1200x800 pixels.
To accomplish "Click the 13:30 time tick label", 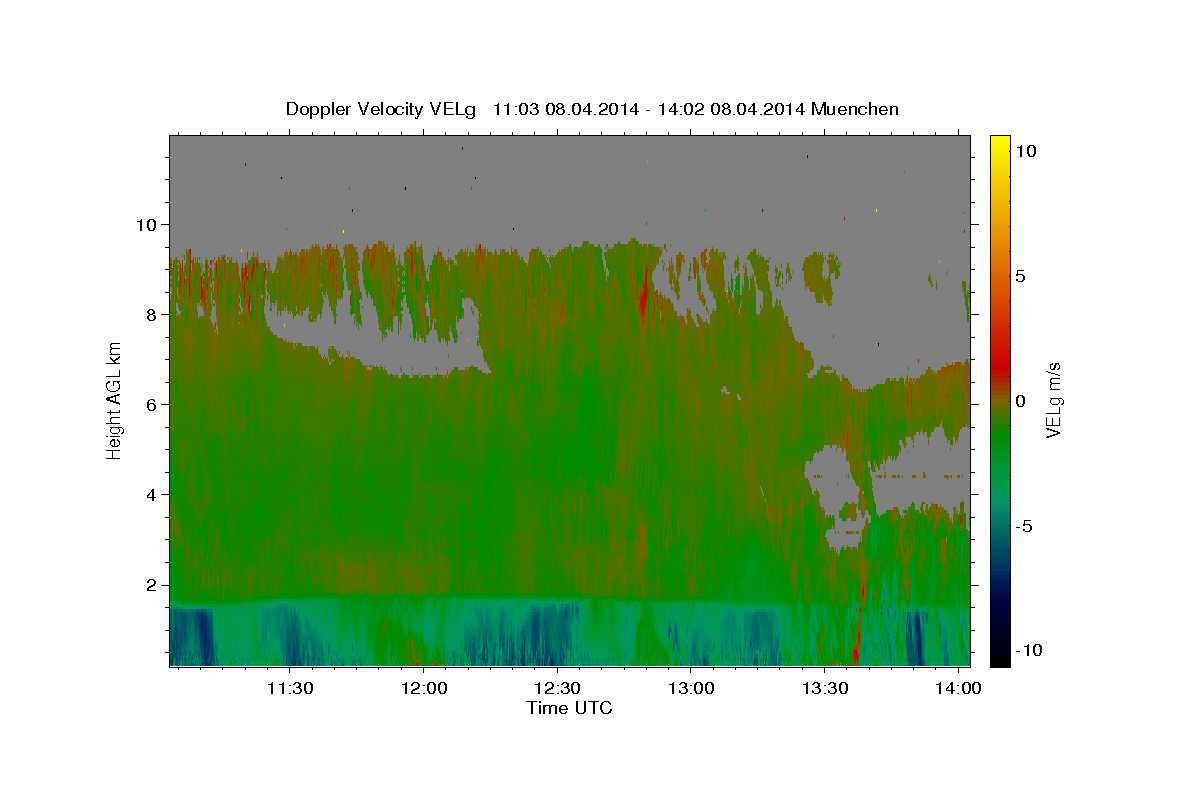I will click(x=824, y=689).
